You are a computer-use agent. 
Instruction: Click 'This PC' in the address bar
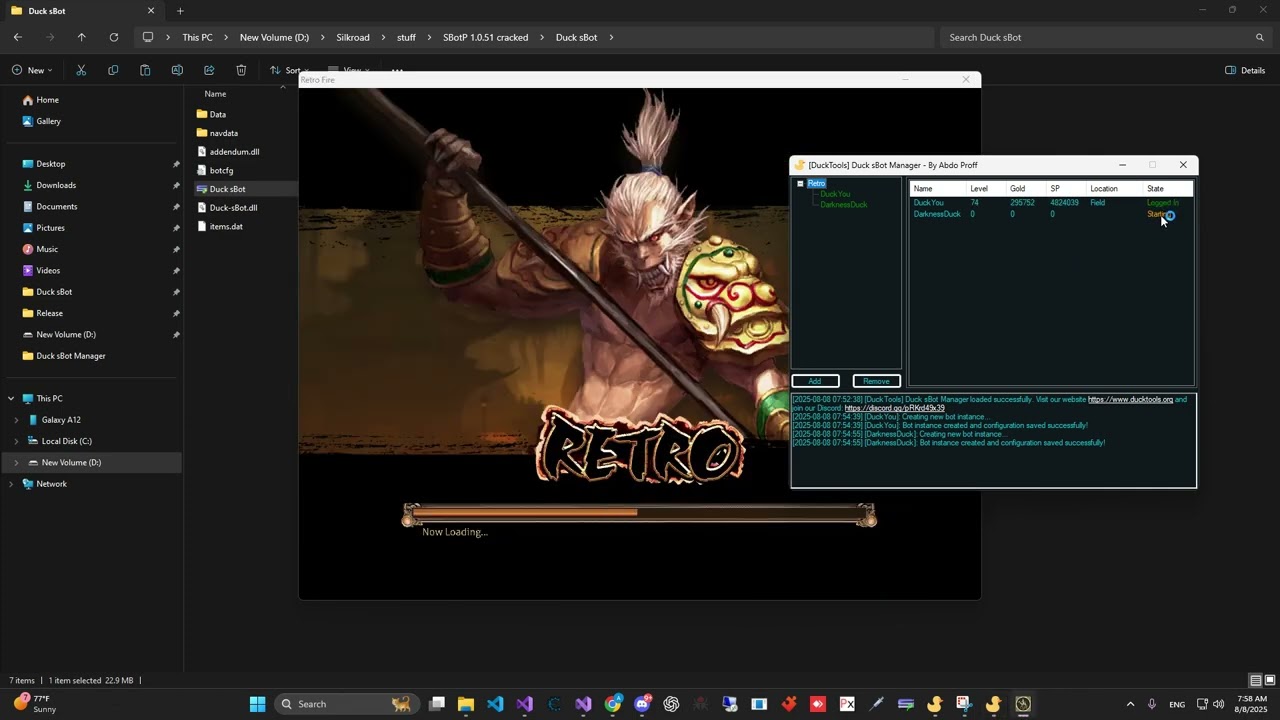pyautogui.click(x=197, y=37)
